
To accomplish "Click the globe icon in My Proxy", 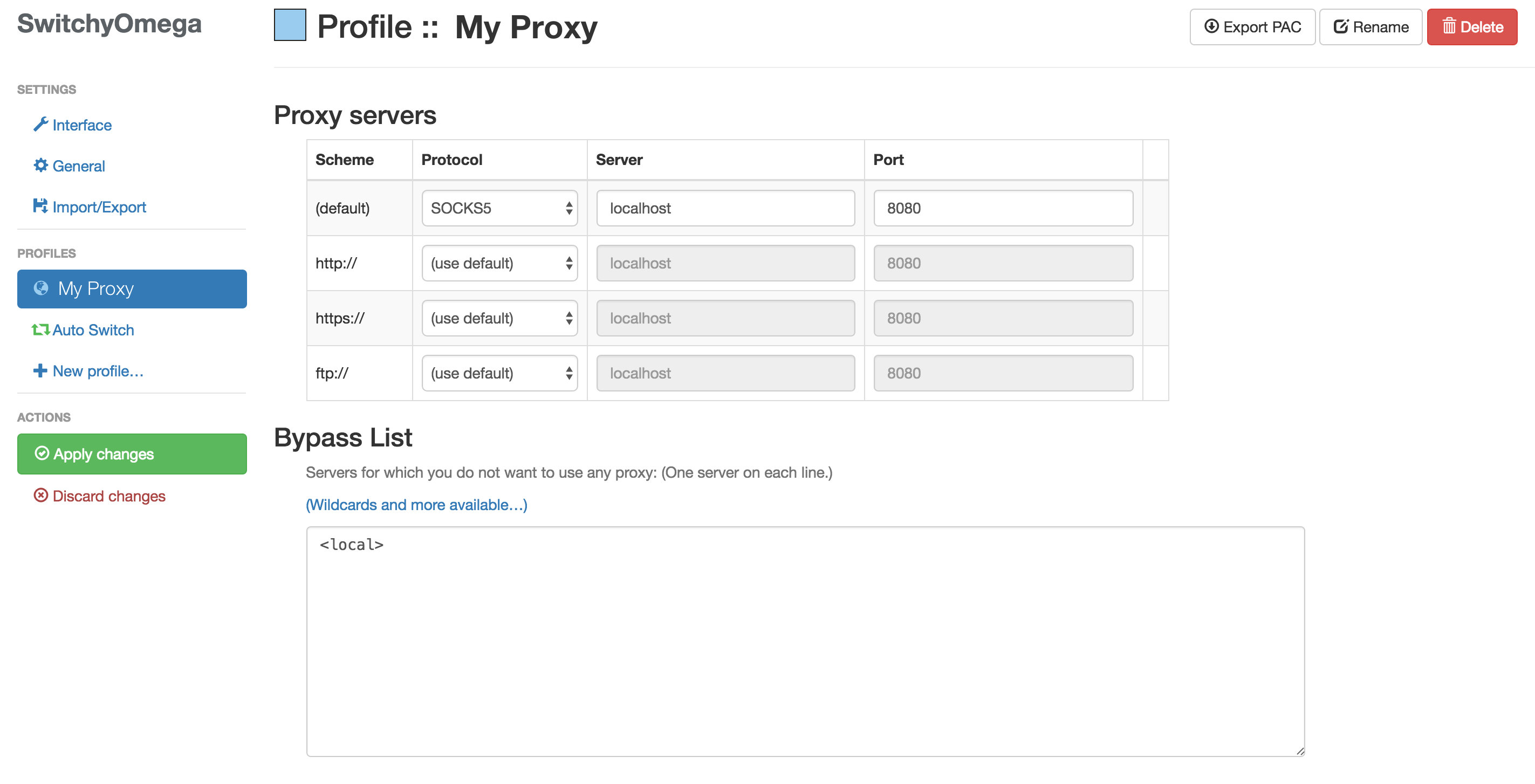I will pos(41,288).
